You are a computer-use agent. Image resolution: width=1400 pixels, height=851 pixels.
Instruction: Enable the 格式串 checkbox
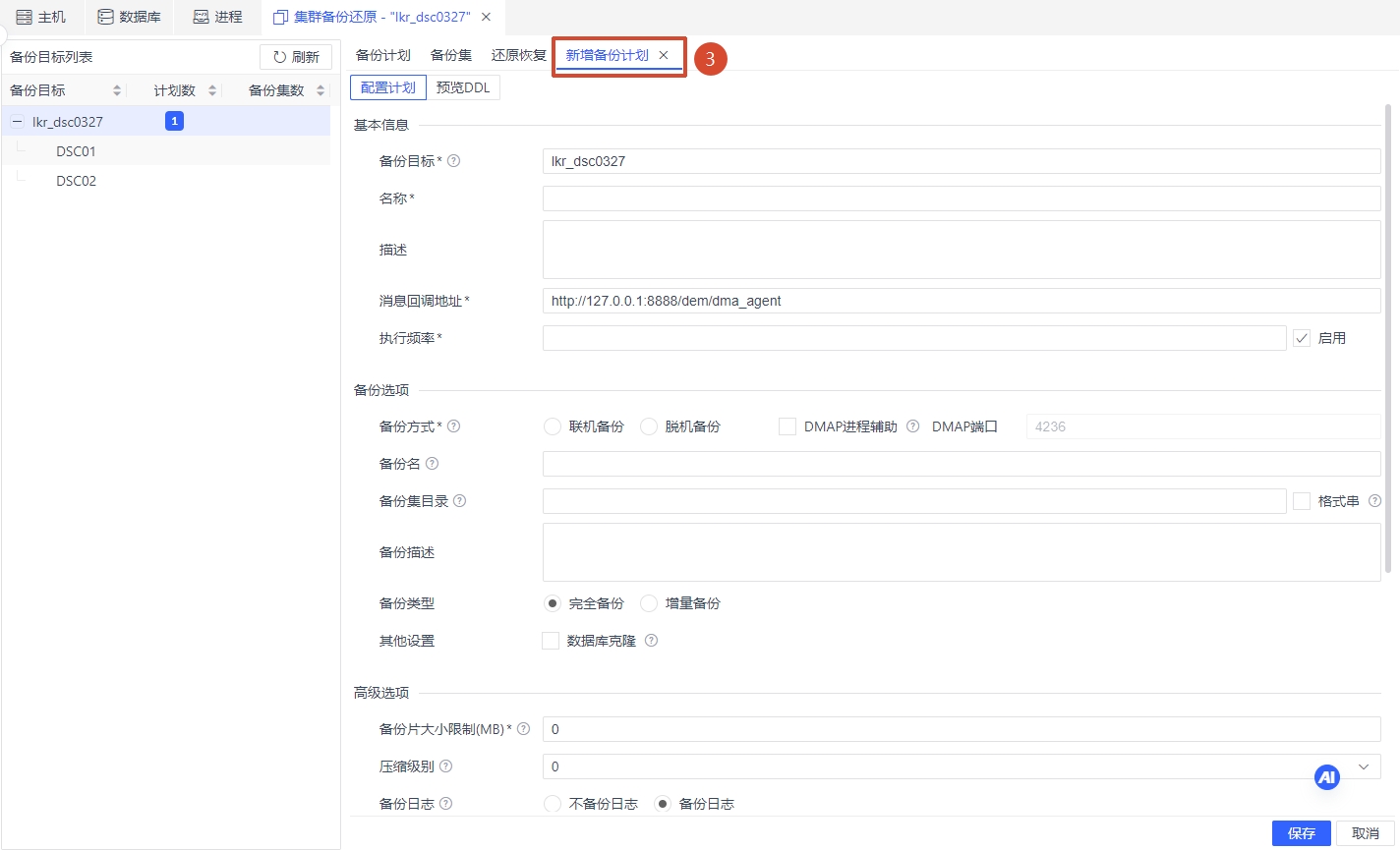1302,501
